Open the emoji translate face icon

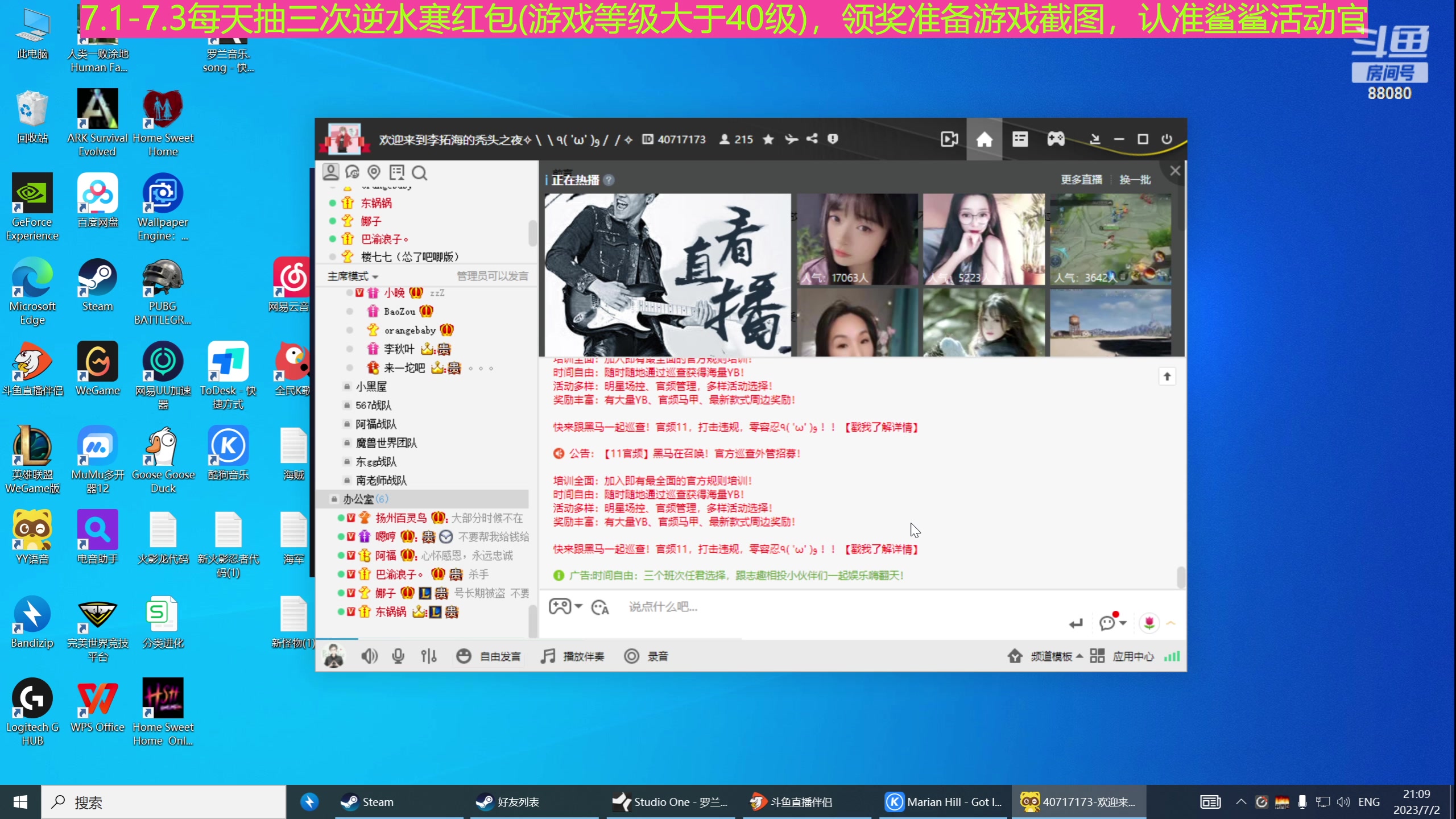coord(600,607)
